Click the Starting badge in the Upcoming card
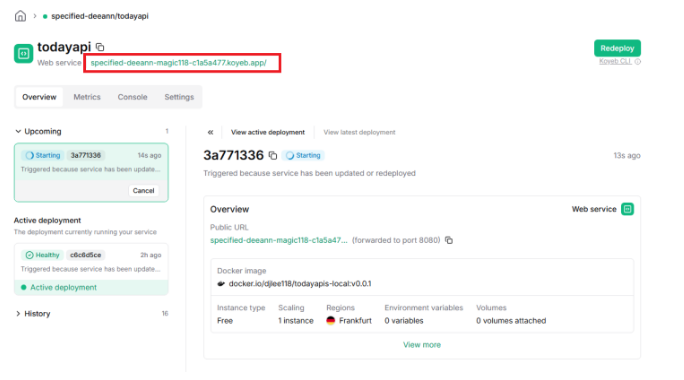The image size is (684, 380). [x=43, y=155]
